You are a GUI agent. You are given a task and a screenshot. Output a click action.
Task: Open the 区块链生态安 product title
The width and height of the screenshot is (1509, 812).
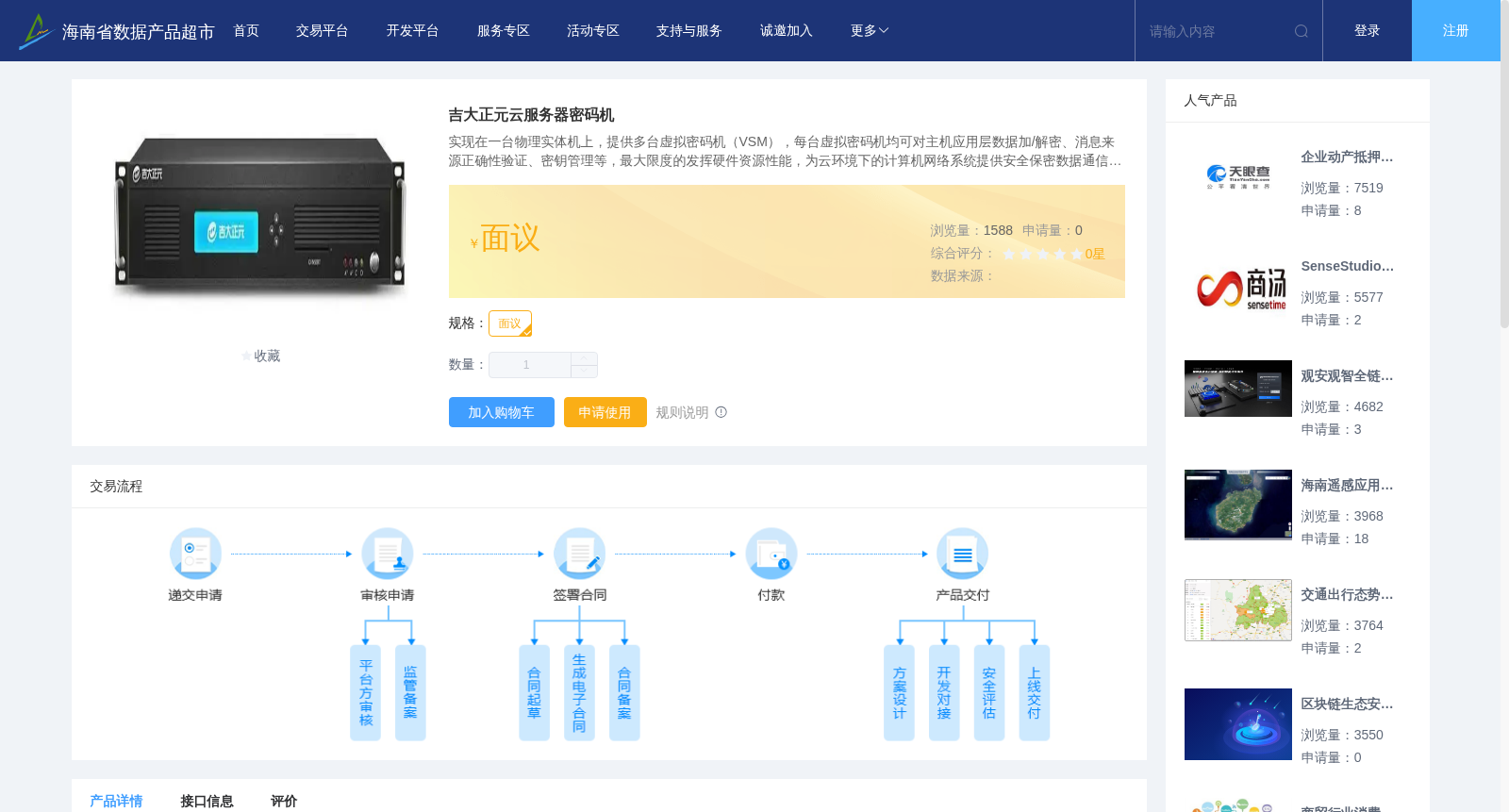1347,704
